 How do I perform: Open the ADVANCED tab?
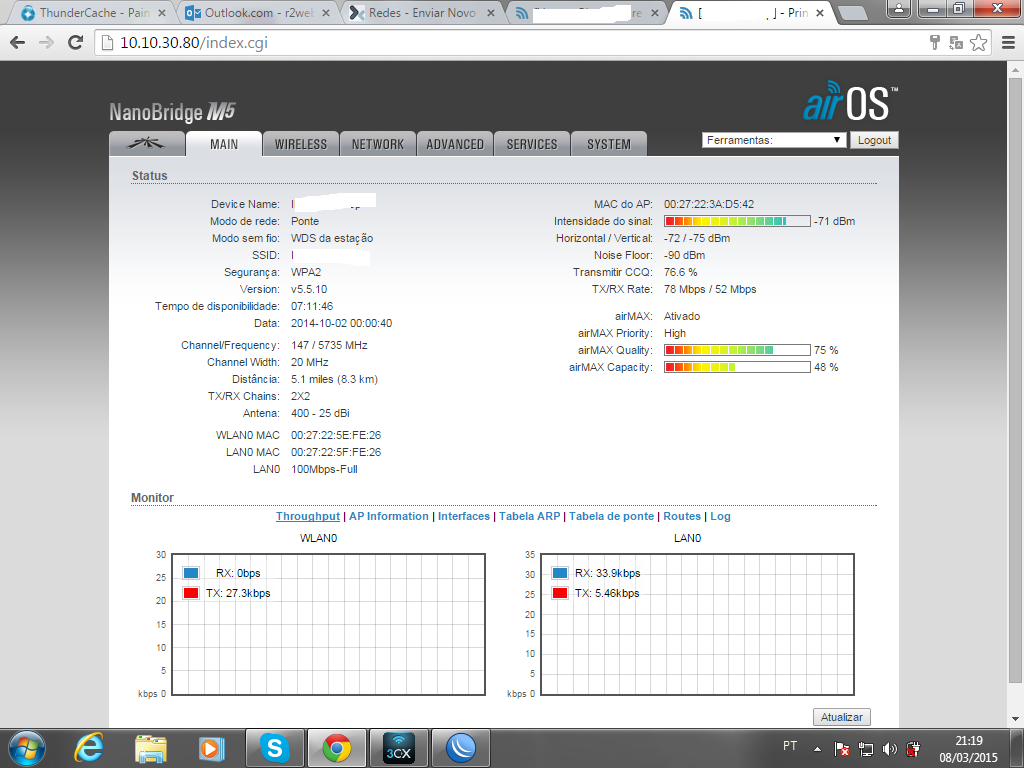(x=455, y=144)
